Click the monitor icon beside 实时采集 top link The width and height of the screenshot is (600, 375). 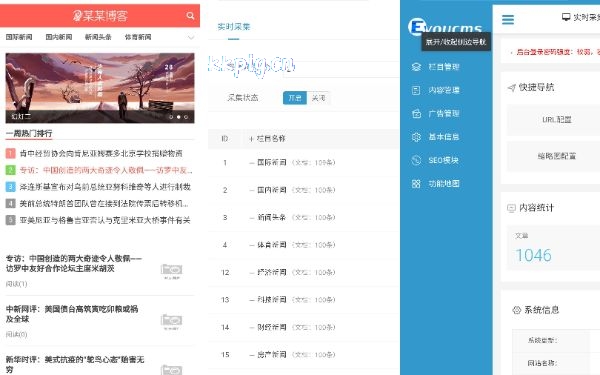pyautogui.click(x=566, y=17)
